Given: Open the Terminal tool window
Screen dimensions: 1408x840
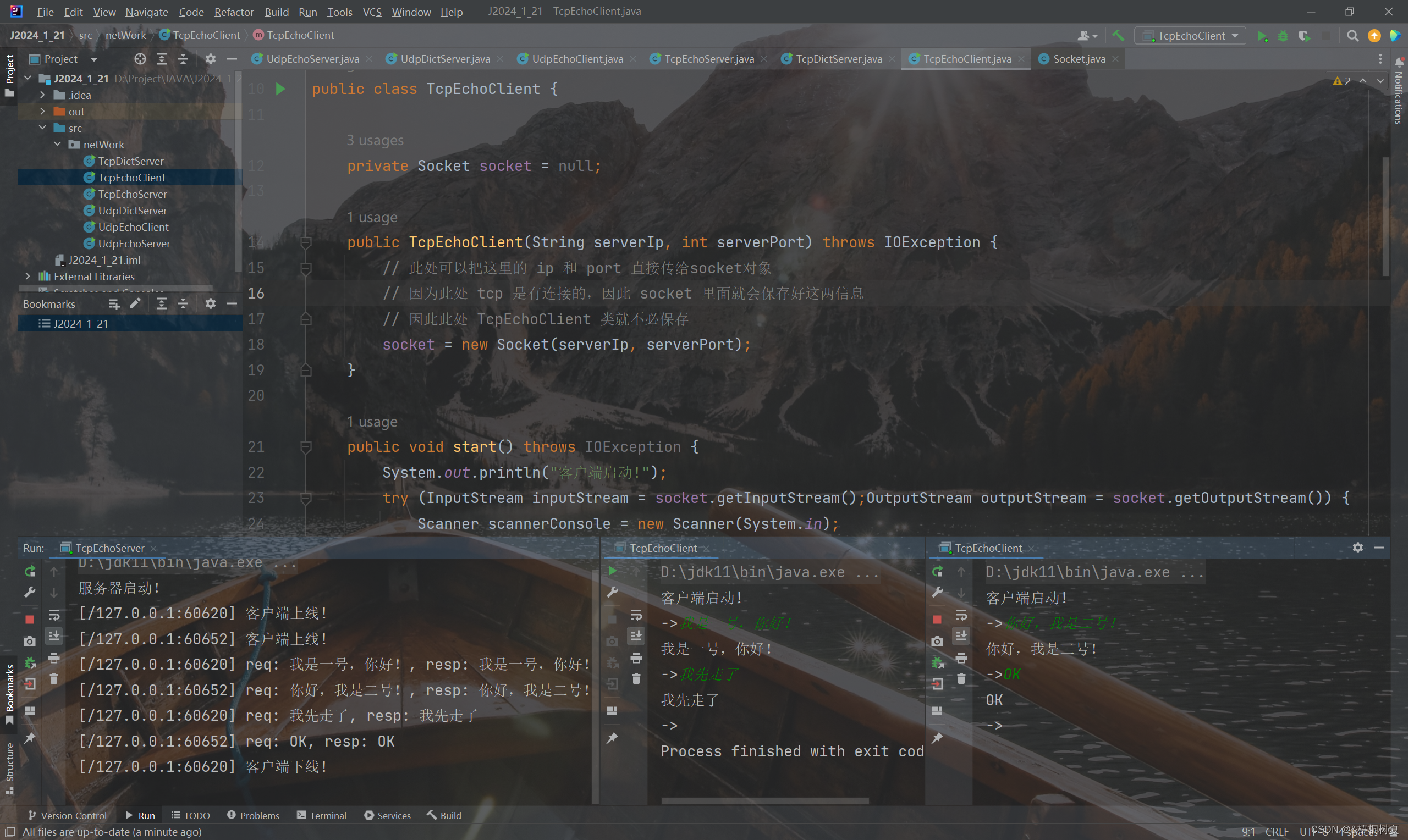Looking at the screenshot, I should (x=321, y=815).
